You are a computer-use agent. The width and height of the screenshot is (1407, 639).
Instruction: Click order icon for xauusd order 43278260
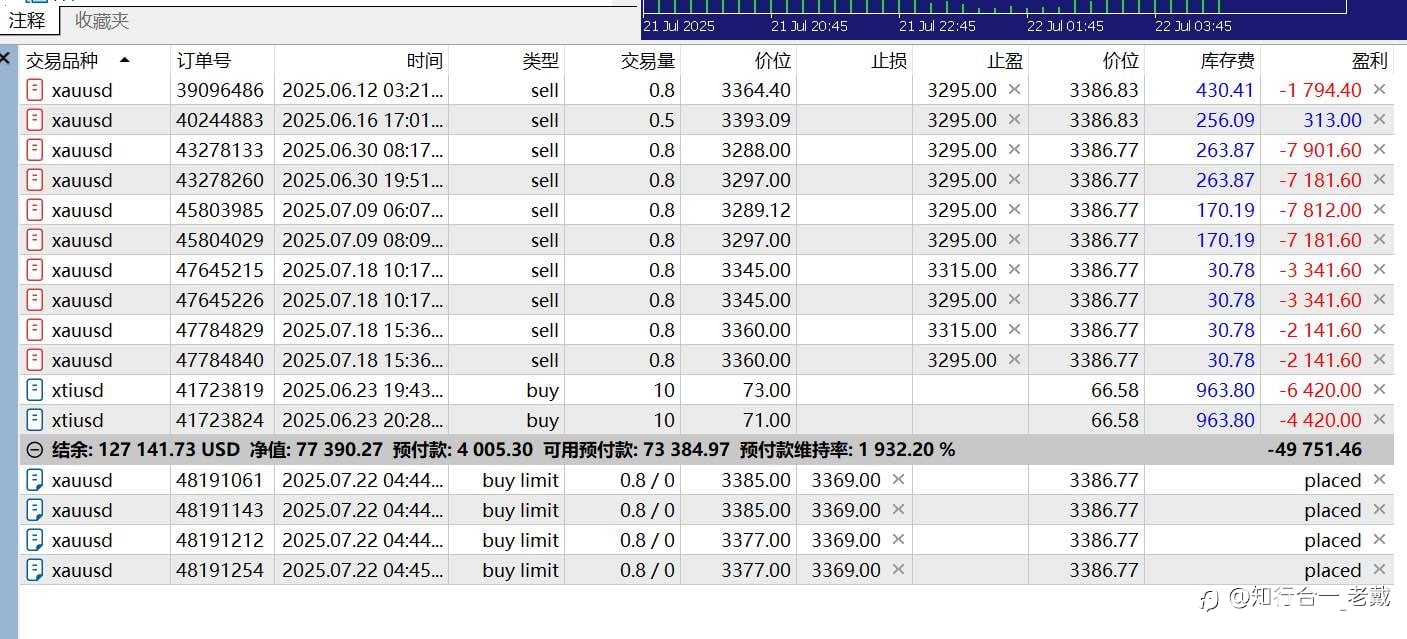coord(35,180)
